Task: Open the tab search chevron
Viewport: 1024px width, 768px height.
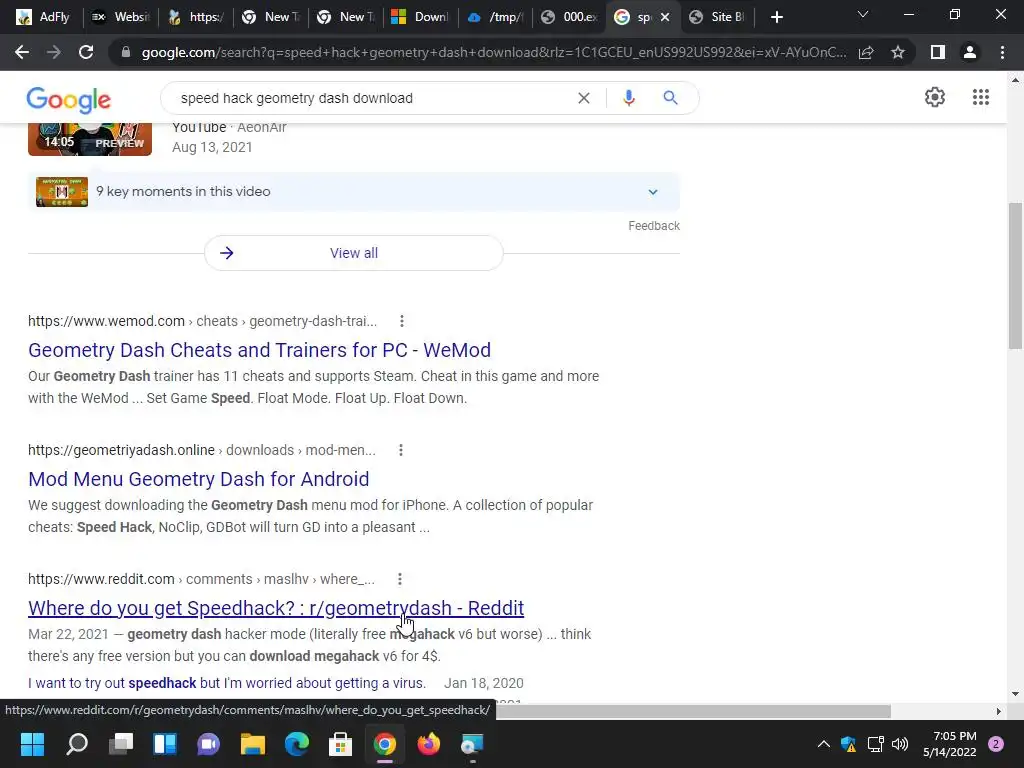Action: pyautogui.click(x=863, y=14)
